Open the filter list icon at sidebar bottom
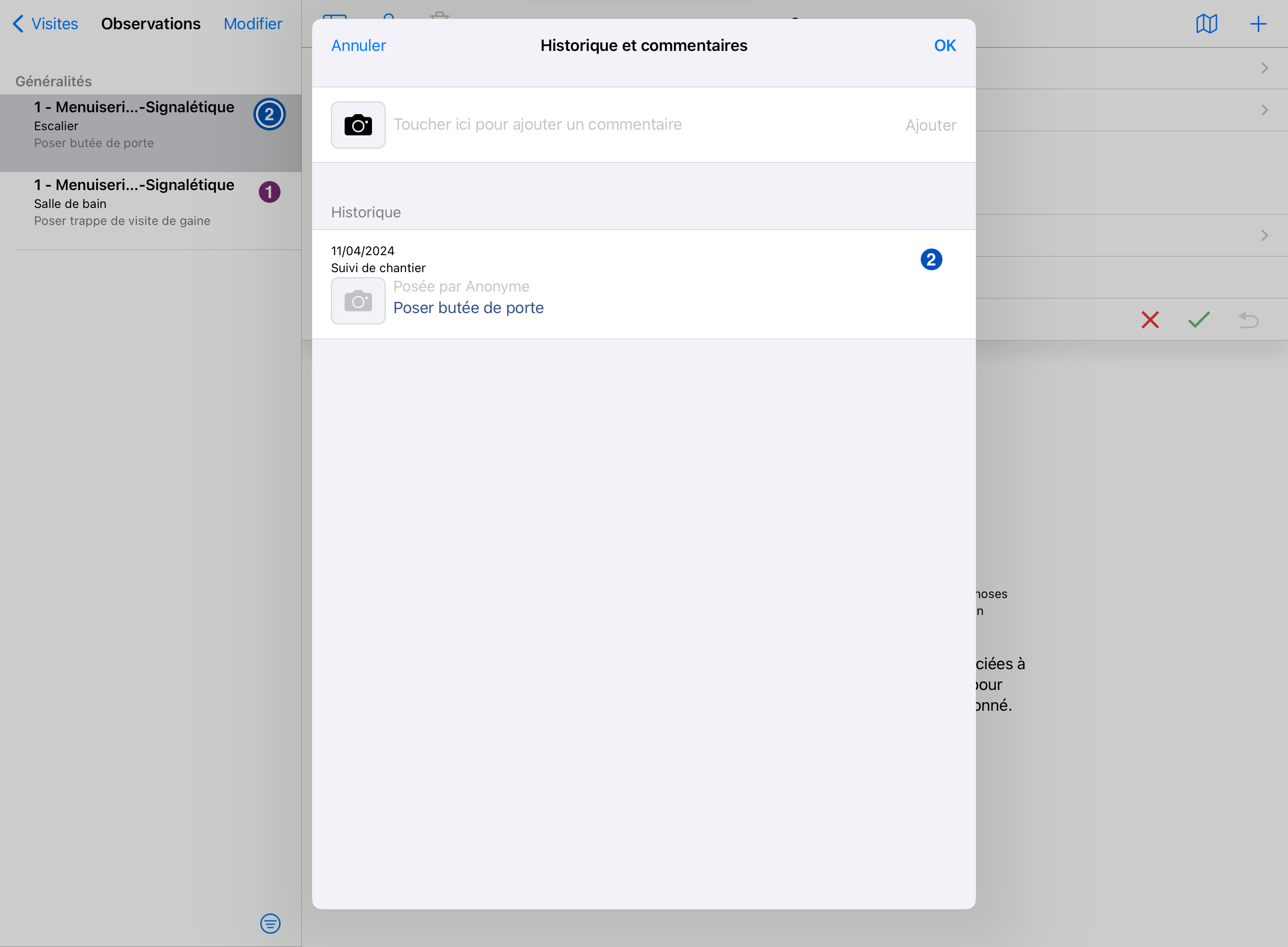Image resolution: width=1288 pixels, height=947 pixels. coord(270,923)
